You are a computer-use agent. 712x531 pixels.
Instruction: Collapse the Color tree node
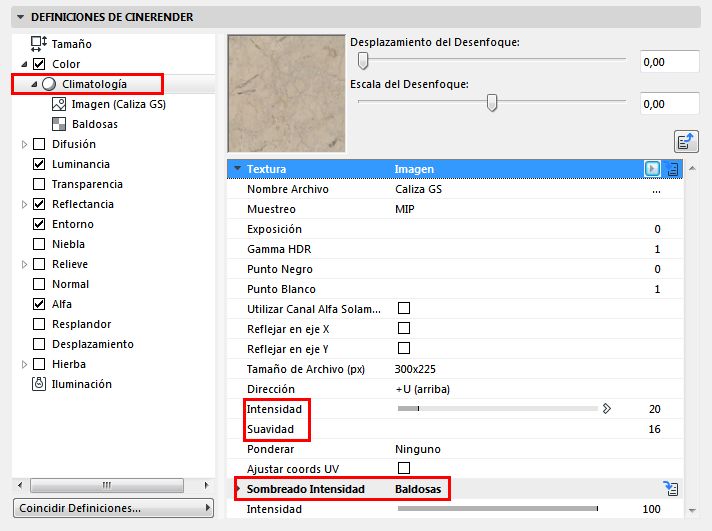pyautogui.click(x=25, y=65)
